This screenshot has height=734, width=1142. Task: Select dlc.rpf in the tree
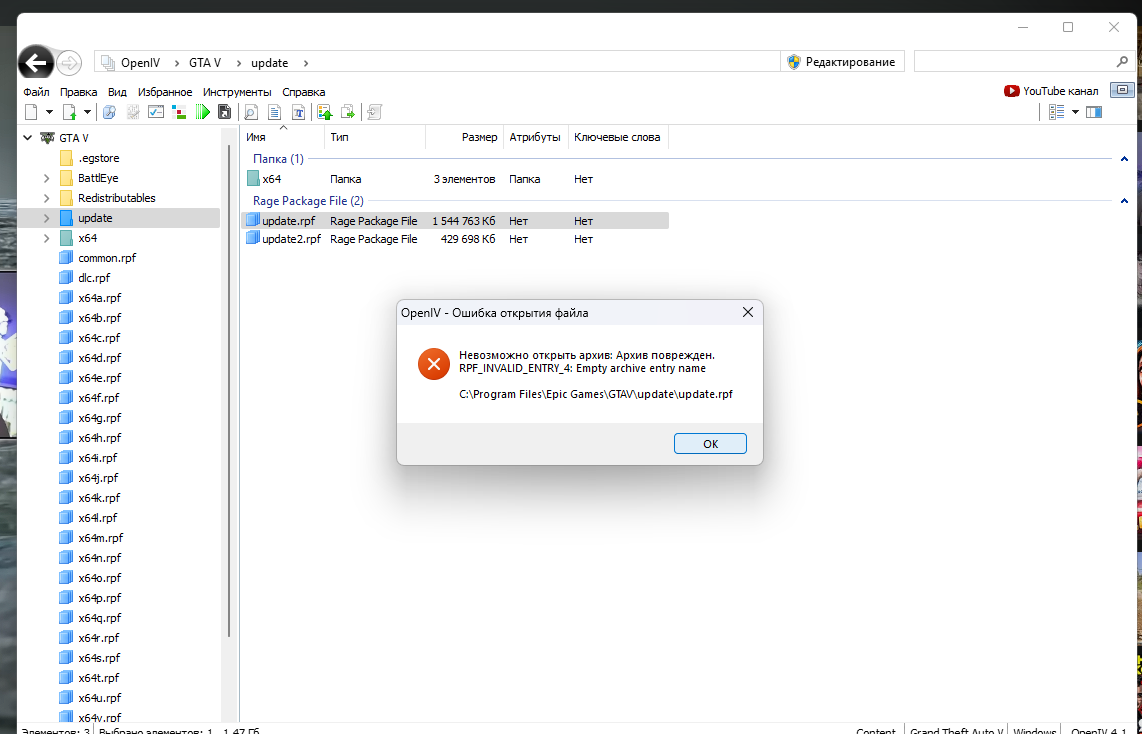pos(95,277)
